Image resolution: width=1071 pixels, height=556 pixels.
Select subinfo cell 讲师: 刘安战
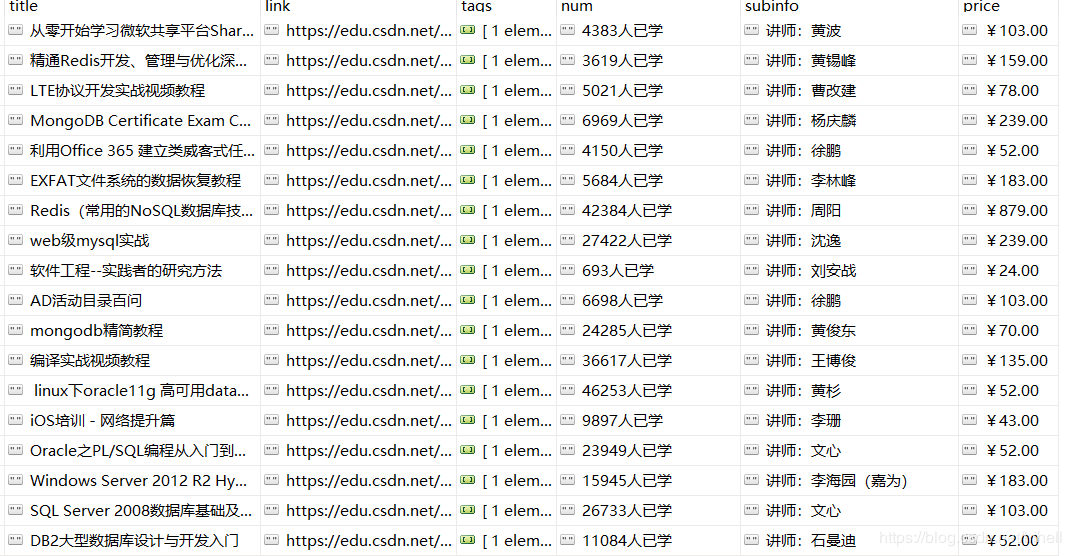pyautogui.click(x=850, y=270)
